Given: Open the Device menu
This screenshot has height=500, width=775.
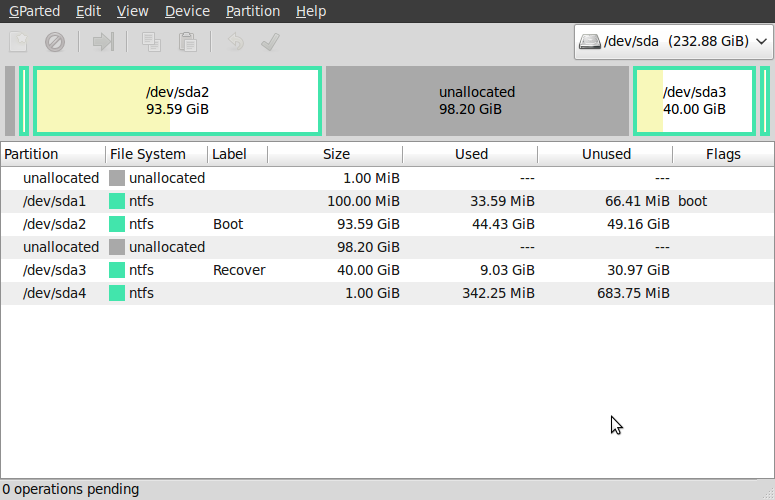Looking at the screenshot, I should pyautogui.click(x=187, y=11).
